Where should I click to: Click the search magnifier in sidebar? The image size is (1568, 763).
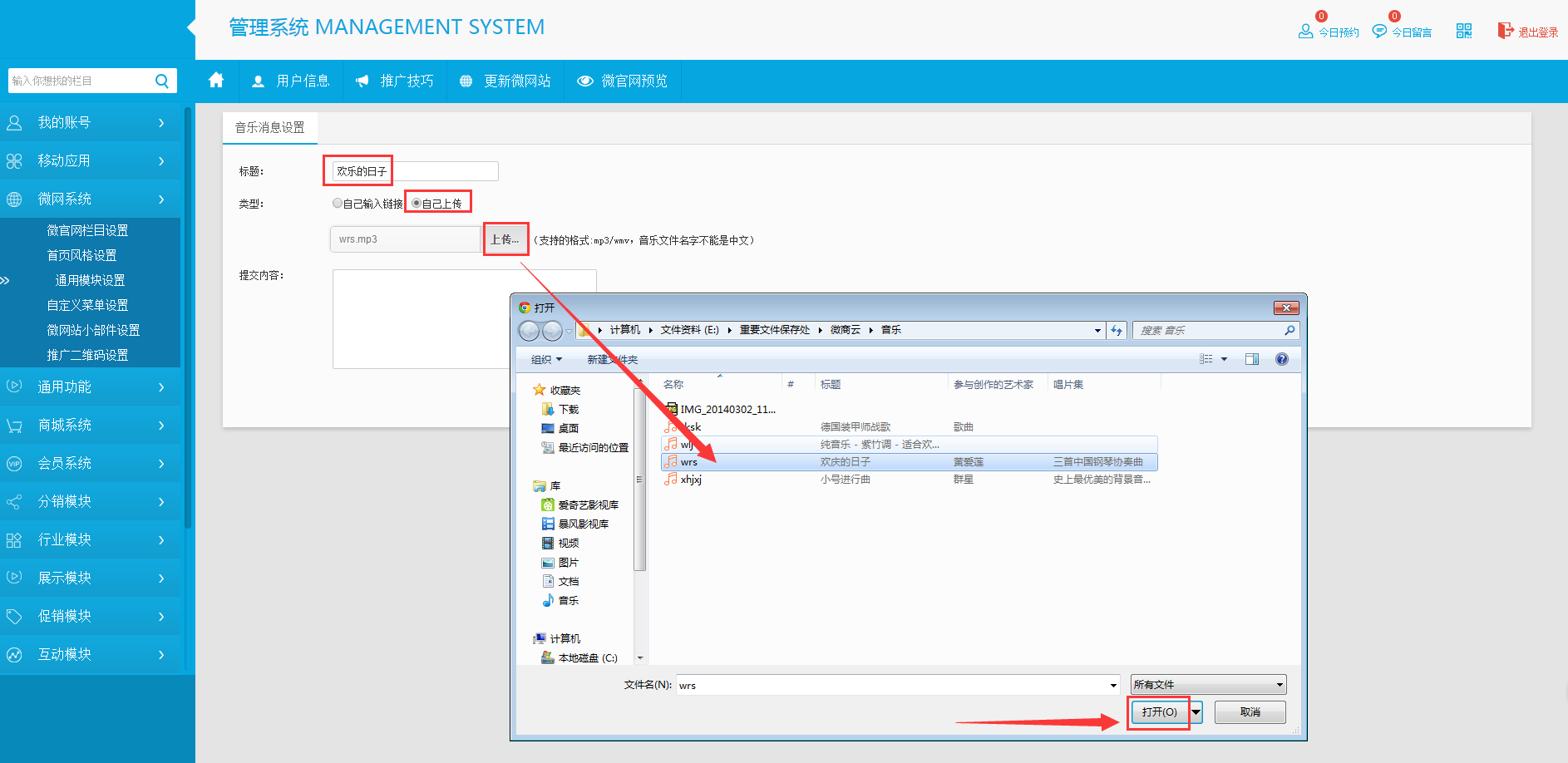162,81
